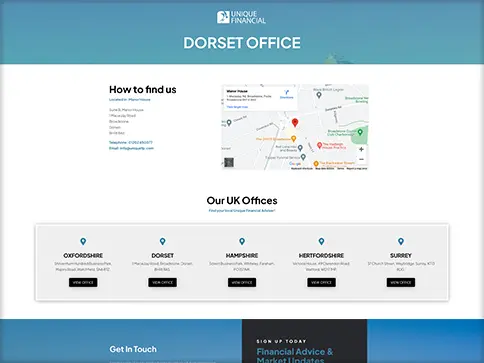View the Hampshire office
The image size is (484, 363).
point(242,282)
